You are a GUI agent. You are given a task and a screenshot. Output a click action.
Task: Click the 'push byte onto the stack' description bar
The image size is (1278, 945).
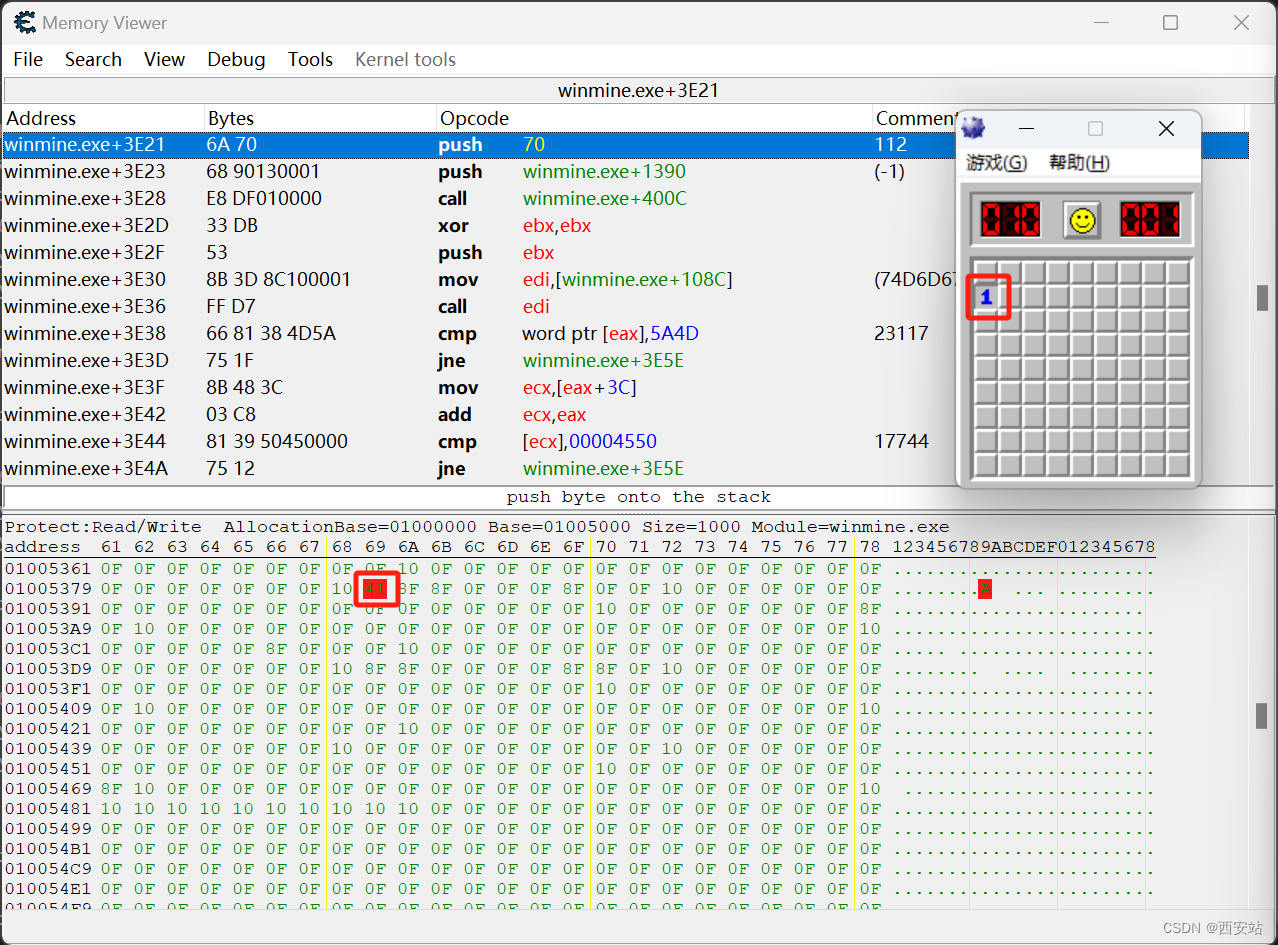(x=638, y=497)
